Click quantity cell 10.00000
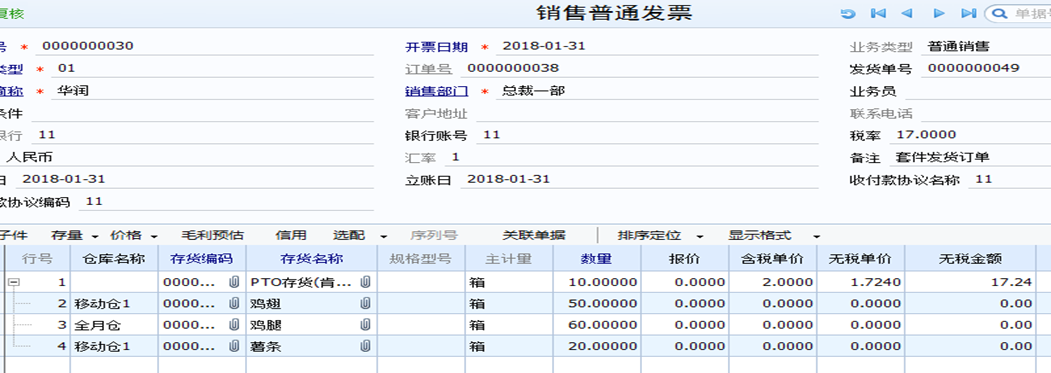 click(x=597, y=282)
